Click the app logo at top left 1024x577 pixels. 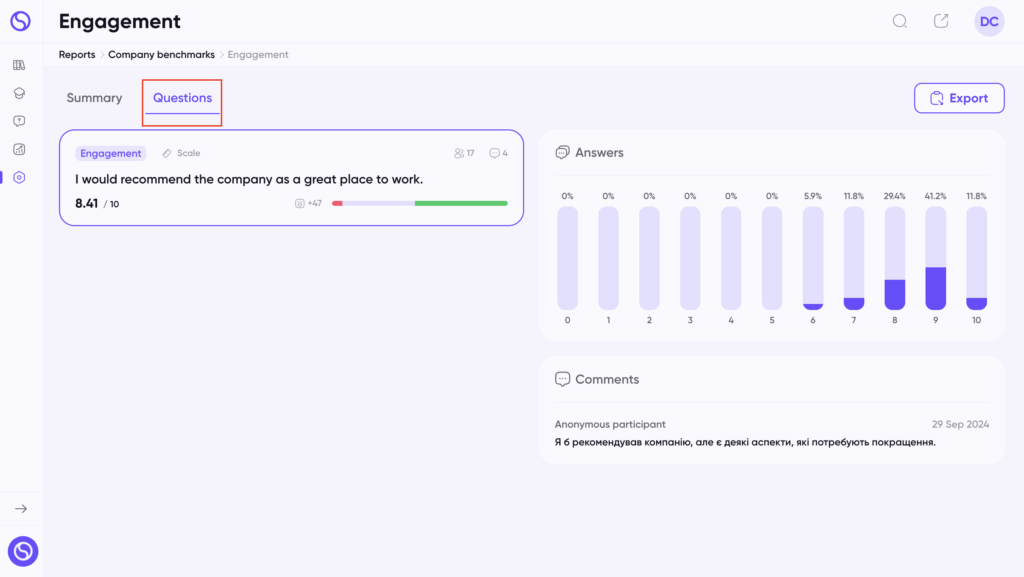click(20, 21)
